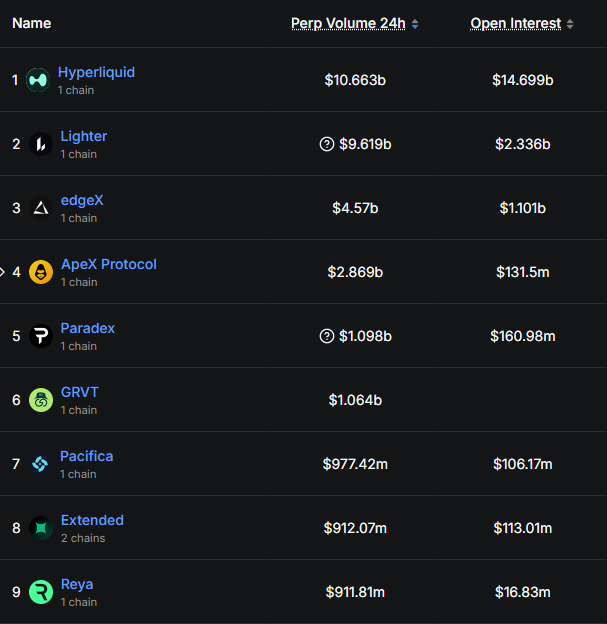
Task: Sort using the Perp Volume 24h arrows
Action: [415, 24]
